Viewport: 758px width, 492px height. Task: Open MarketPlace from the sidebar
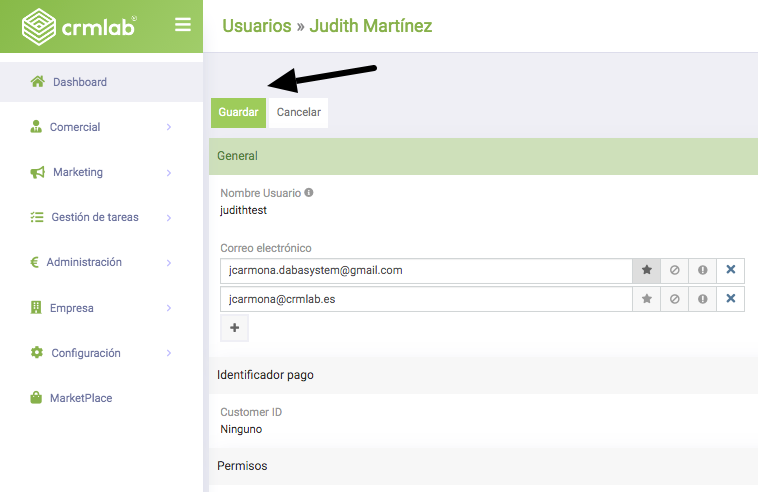tap(80, 398)
